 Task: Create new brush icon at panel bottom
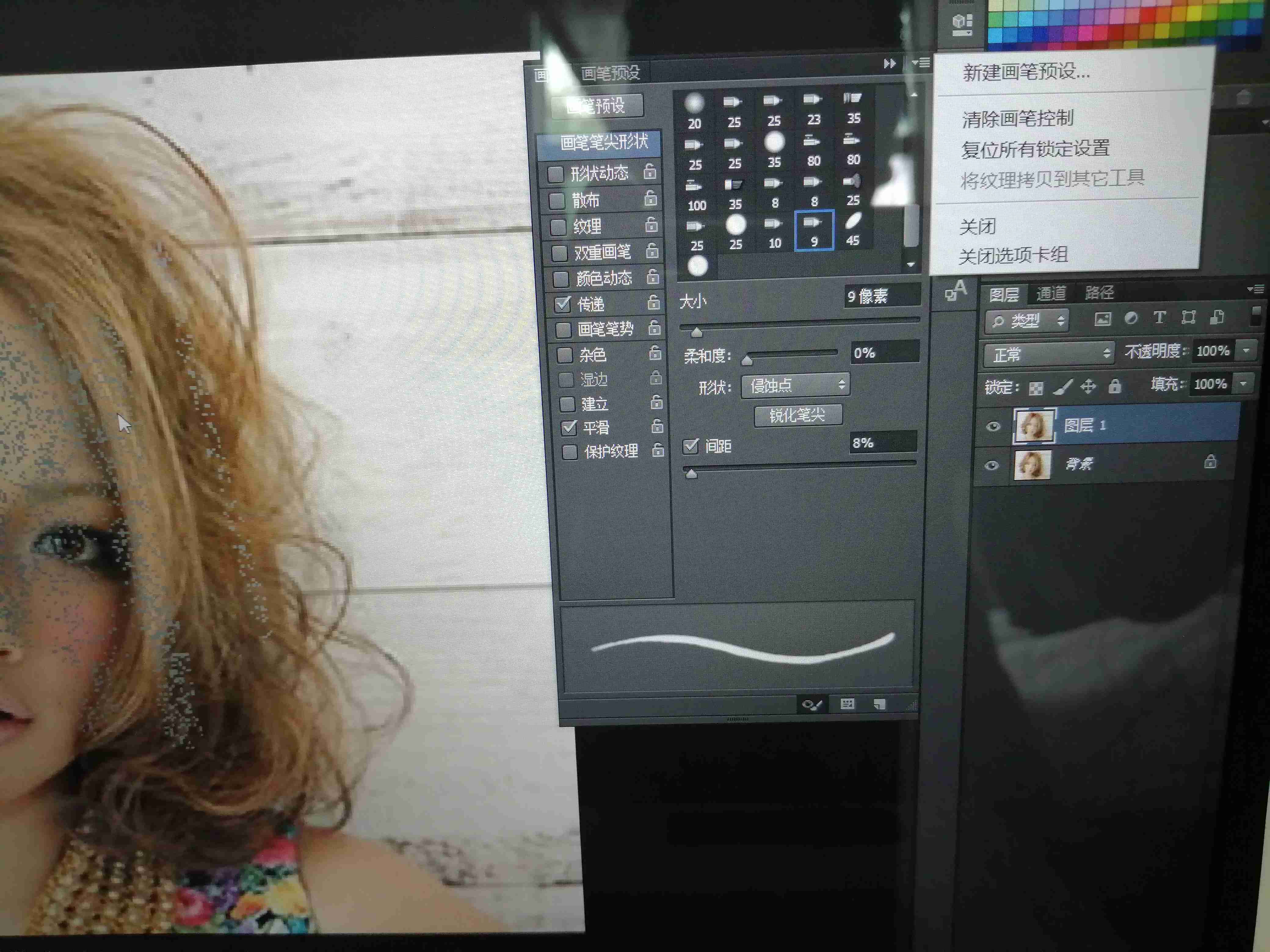point(879,704)
